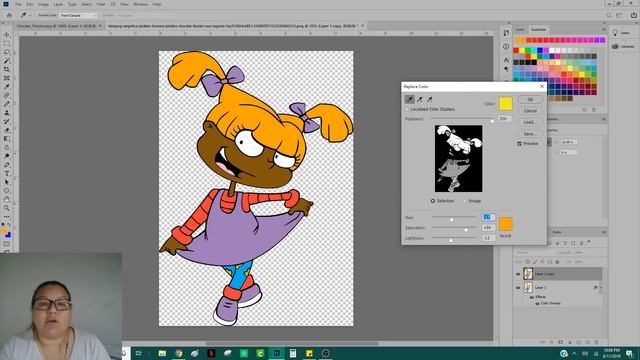Screen dimensions: 640x360
Task: Select the Hand tool
Action: 7,199
